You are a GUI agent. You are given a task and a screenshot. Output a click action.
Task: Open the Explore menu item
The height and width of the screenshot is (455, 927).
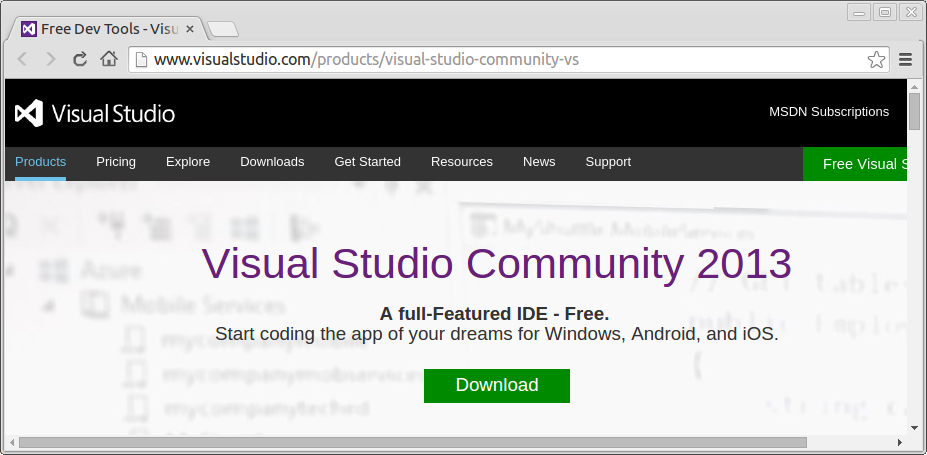tap(188, 162)
